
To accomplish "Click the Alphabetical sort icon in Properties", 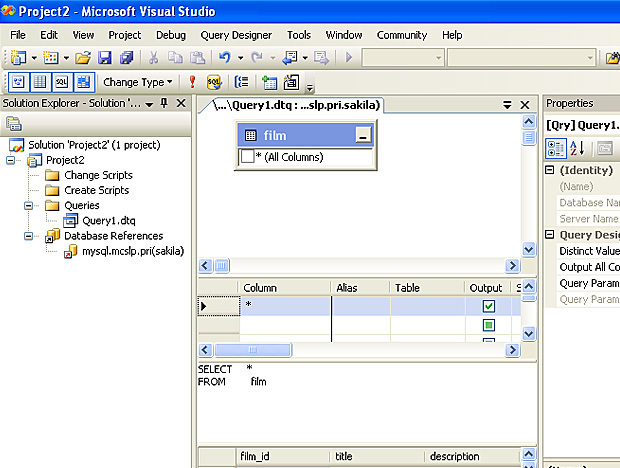I will point(577,148).
